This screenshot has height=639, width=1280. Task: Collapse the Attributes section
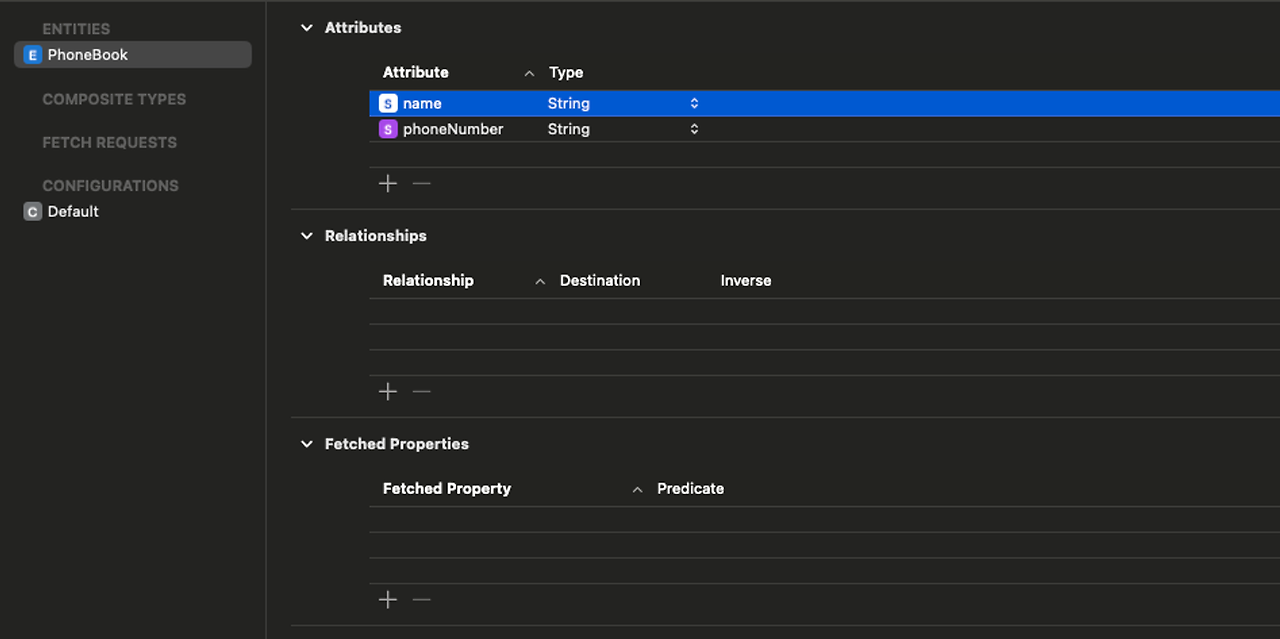[x=307, y=28]
